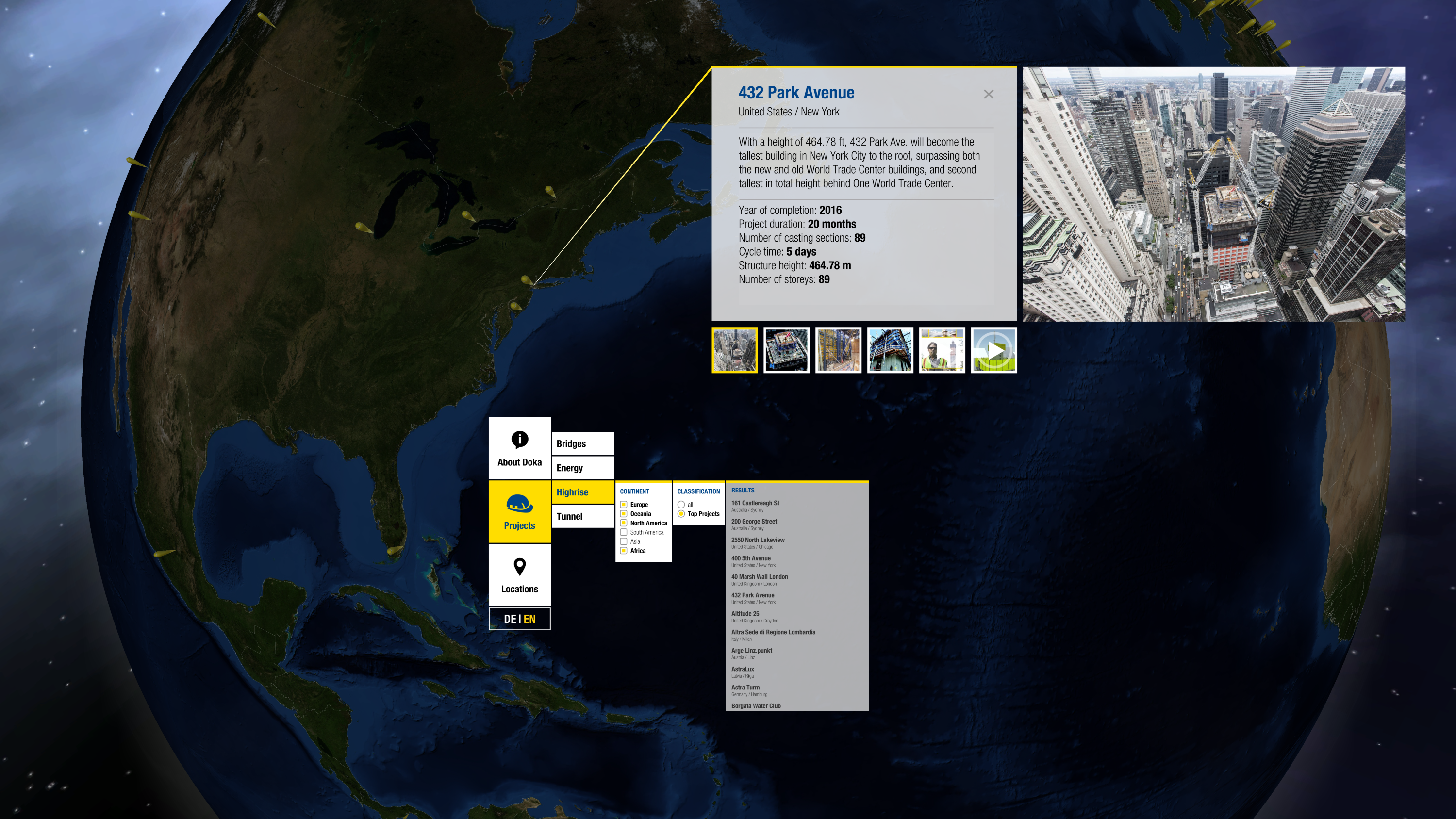This screenshot has width=1456, height=819.
Task: Open the Locations pin tile
Action: click(519, 575)
